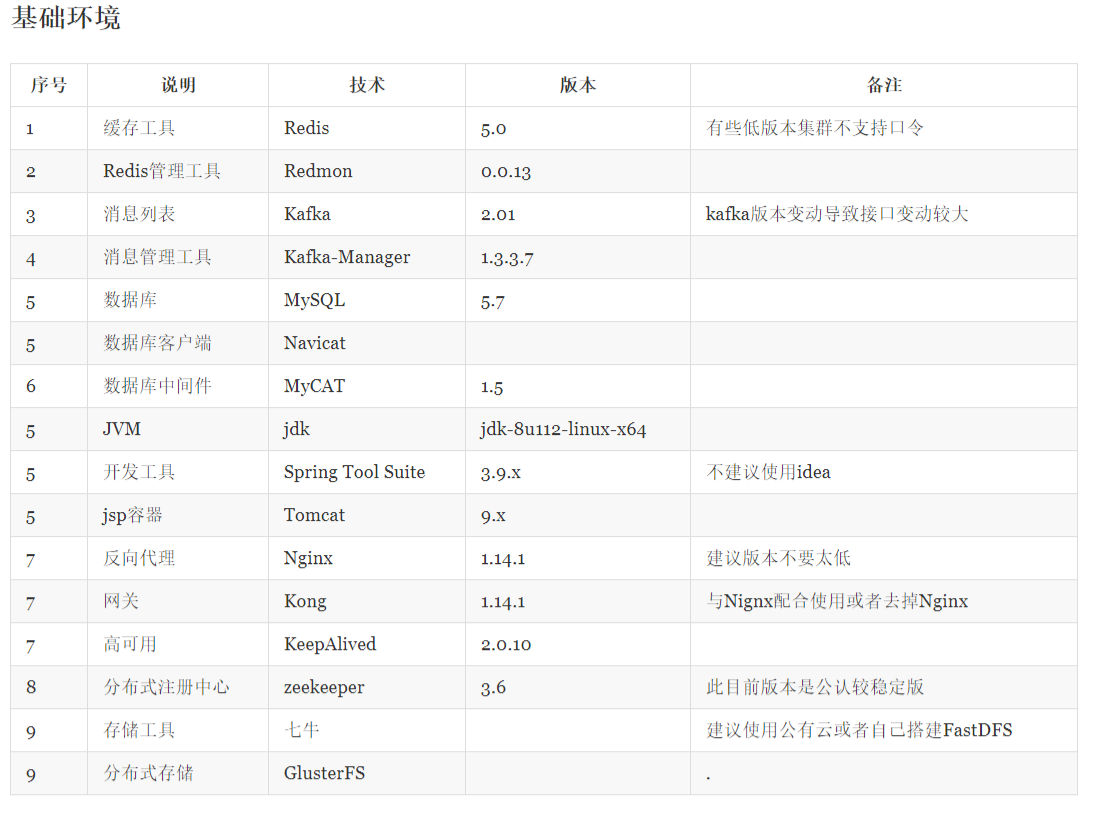
Task: Select the 技术 column header
Action: [367, 85]
